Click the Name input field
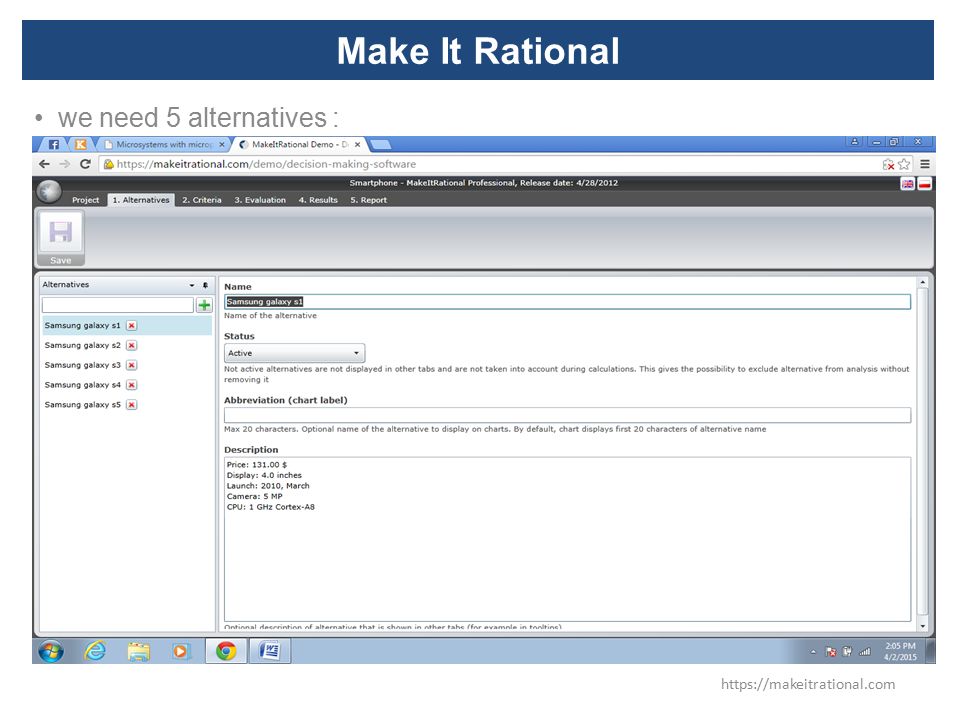Viewport: 960px width, 720px height. [568, 302]
